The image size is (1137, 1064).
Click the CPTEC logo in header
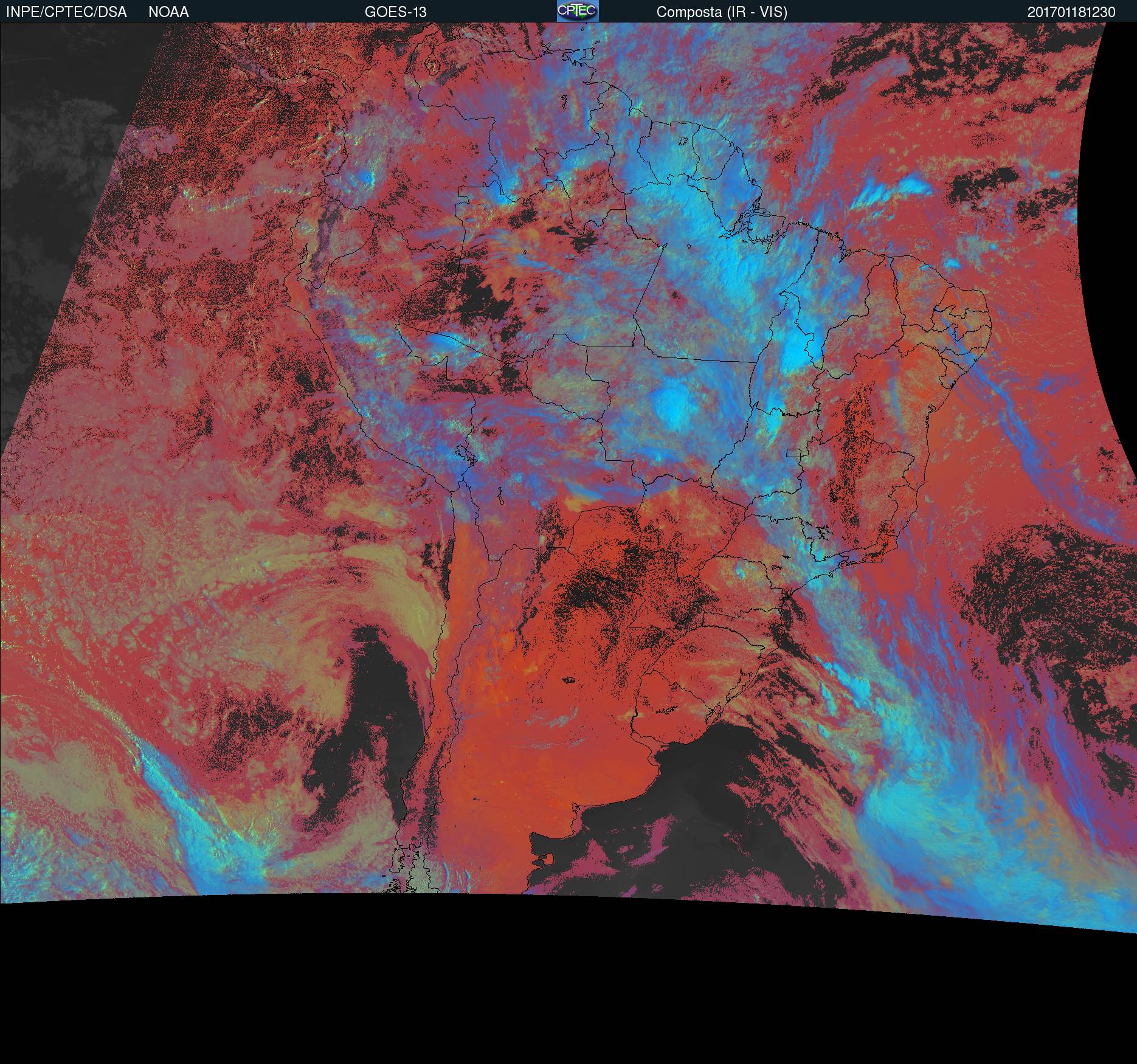coord(577,11)
